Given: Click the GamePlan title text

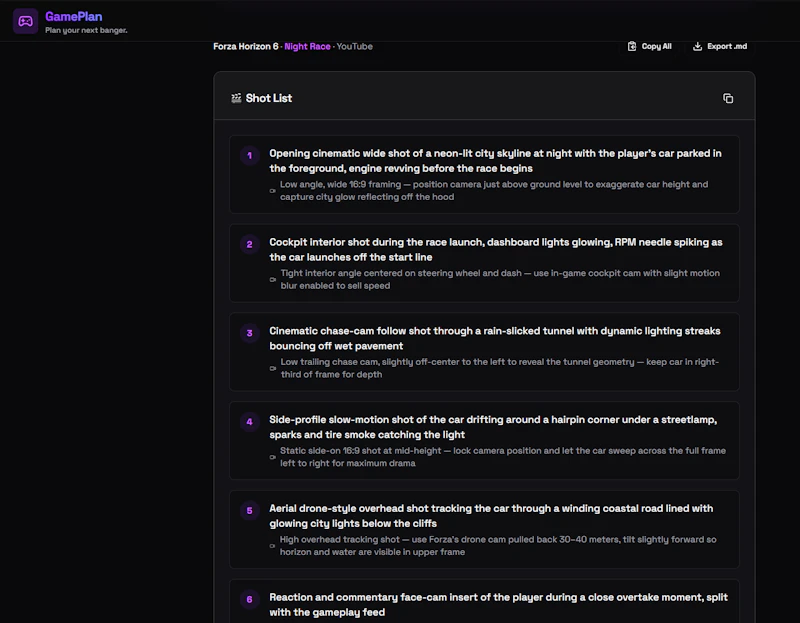Looking at the screenshot, I should point(73,16).
